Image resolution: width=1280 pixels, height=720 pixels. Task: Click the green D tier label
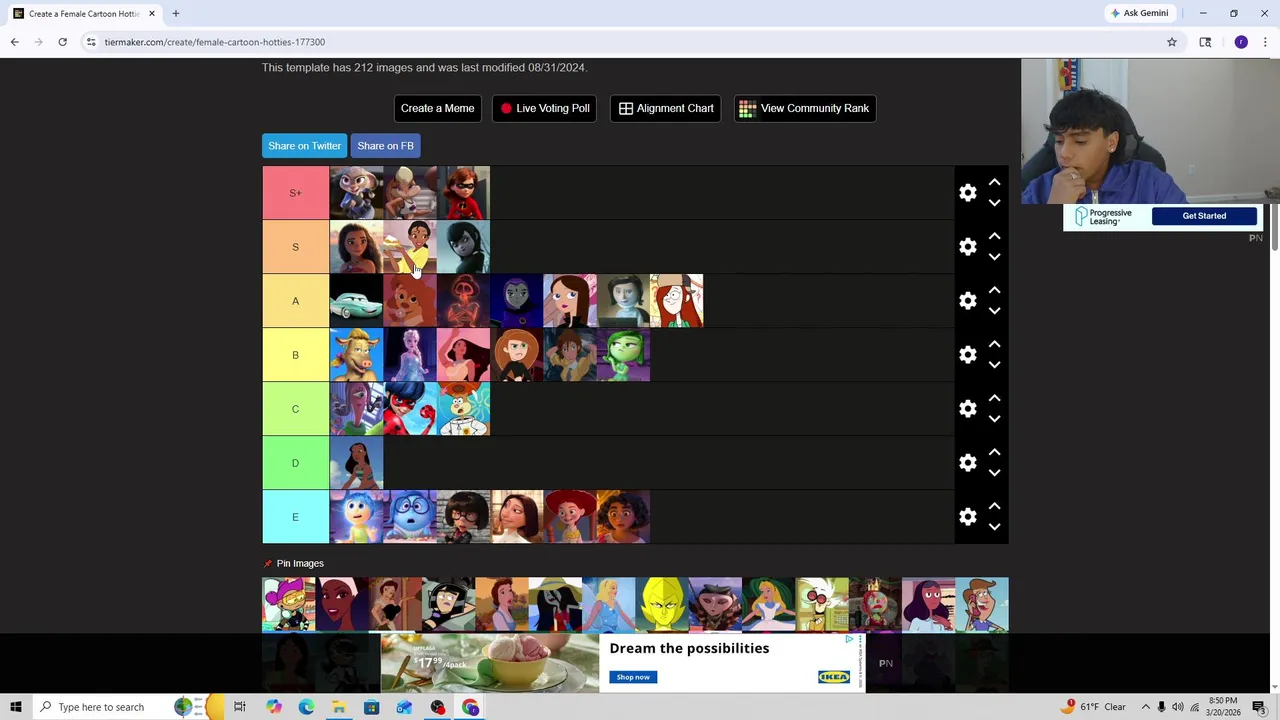coord(295,463)
